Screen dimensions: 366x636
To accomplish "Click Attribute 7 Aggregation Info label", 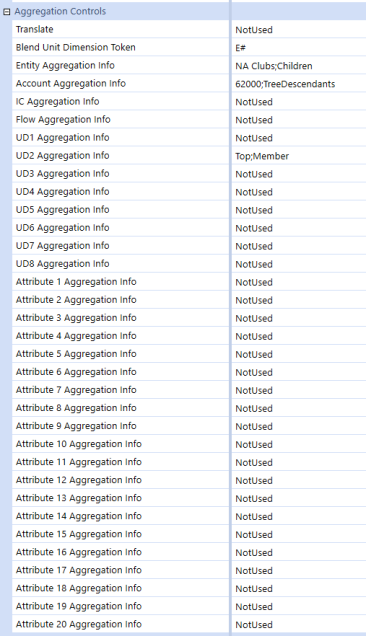I will (x=76, y=390).
